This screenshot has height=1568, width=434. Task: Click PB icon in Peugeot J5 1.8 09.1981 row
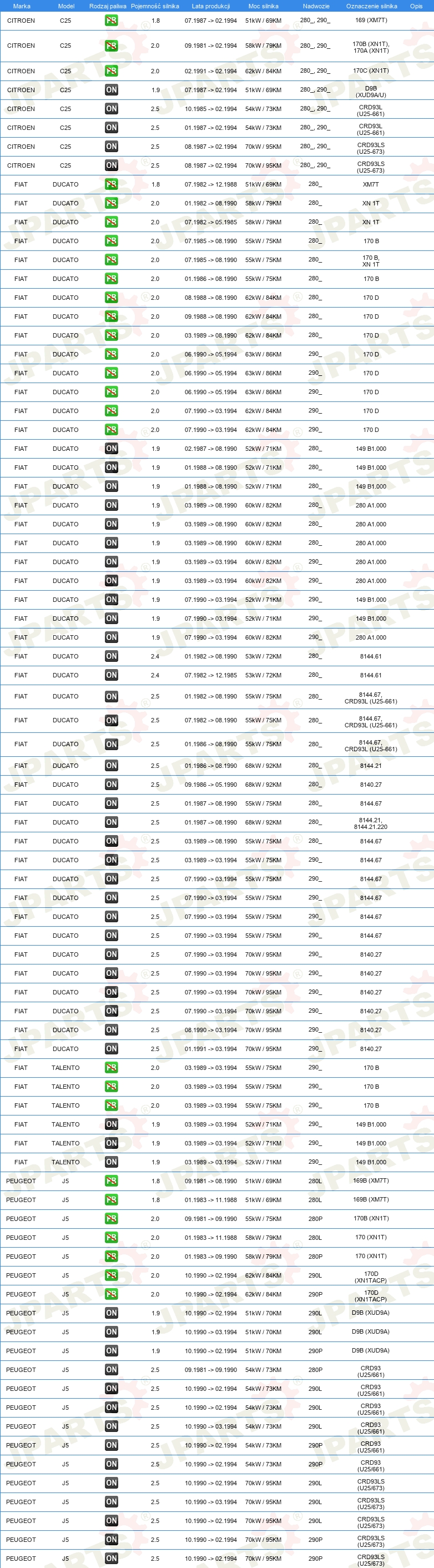(x=112, y=1181)
